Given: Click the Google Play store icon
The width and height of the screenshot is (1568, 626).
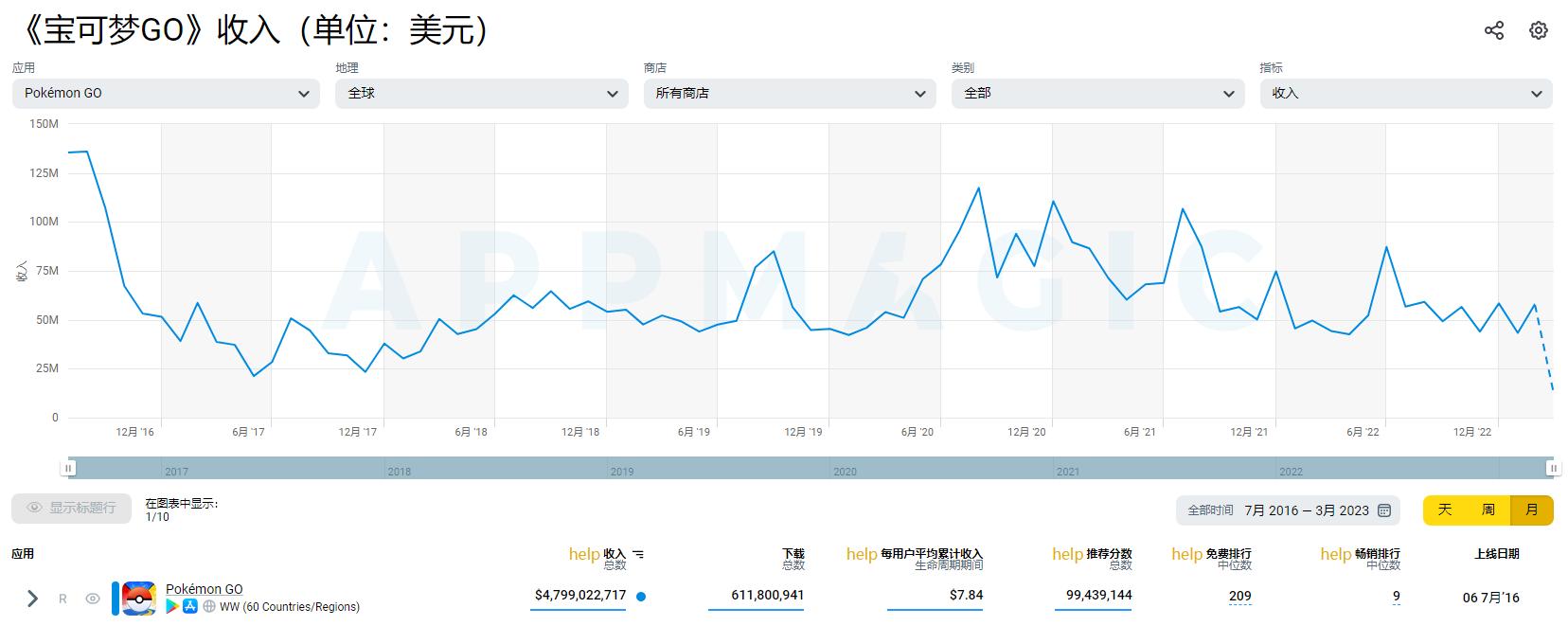Looking at the screenshot, I should (172, 606).
